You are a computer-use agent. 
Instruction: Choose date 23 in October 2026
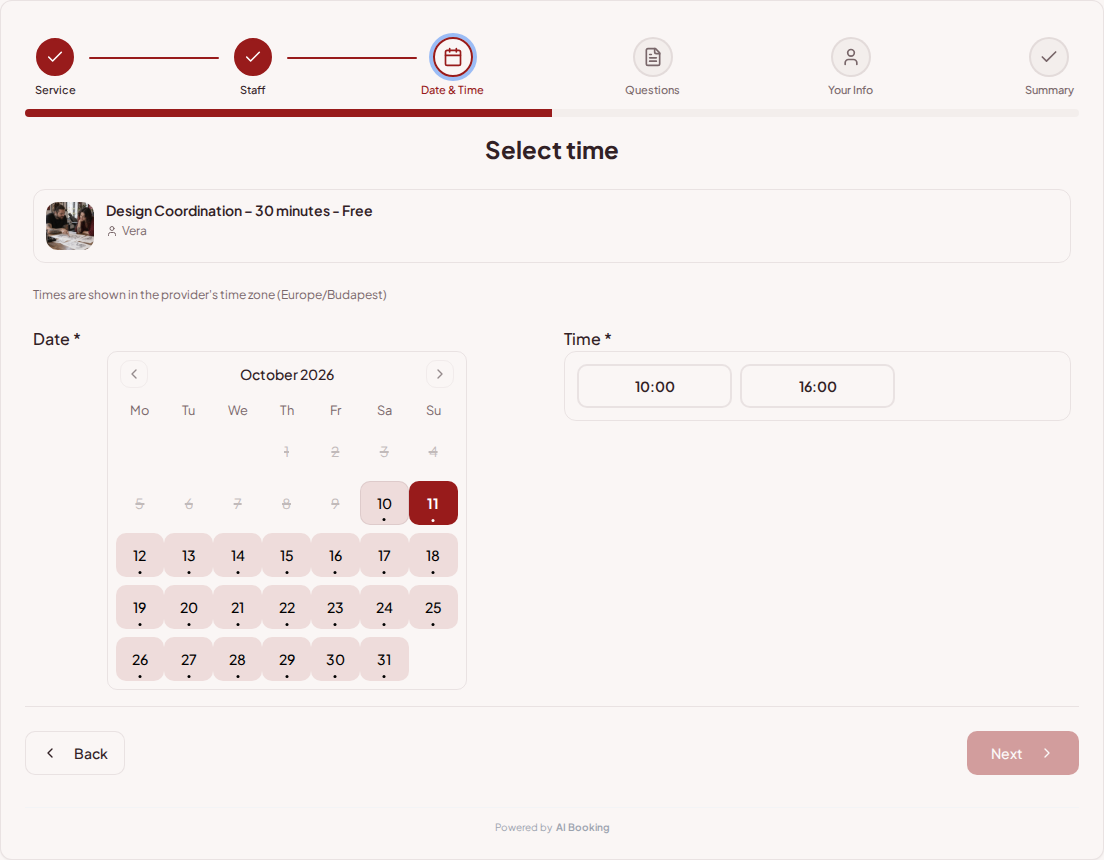(x=335, y=607)
